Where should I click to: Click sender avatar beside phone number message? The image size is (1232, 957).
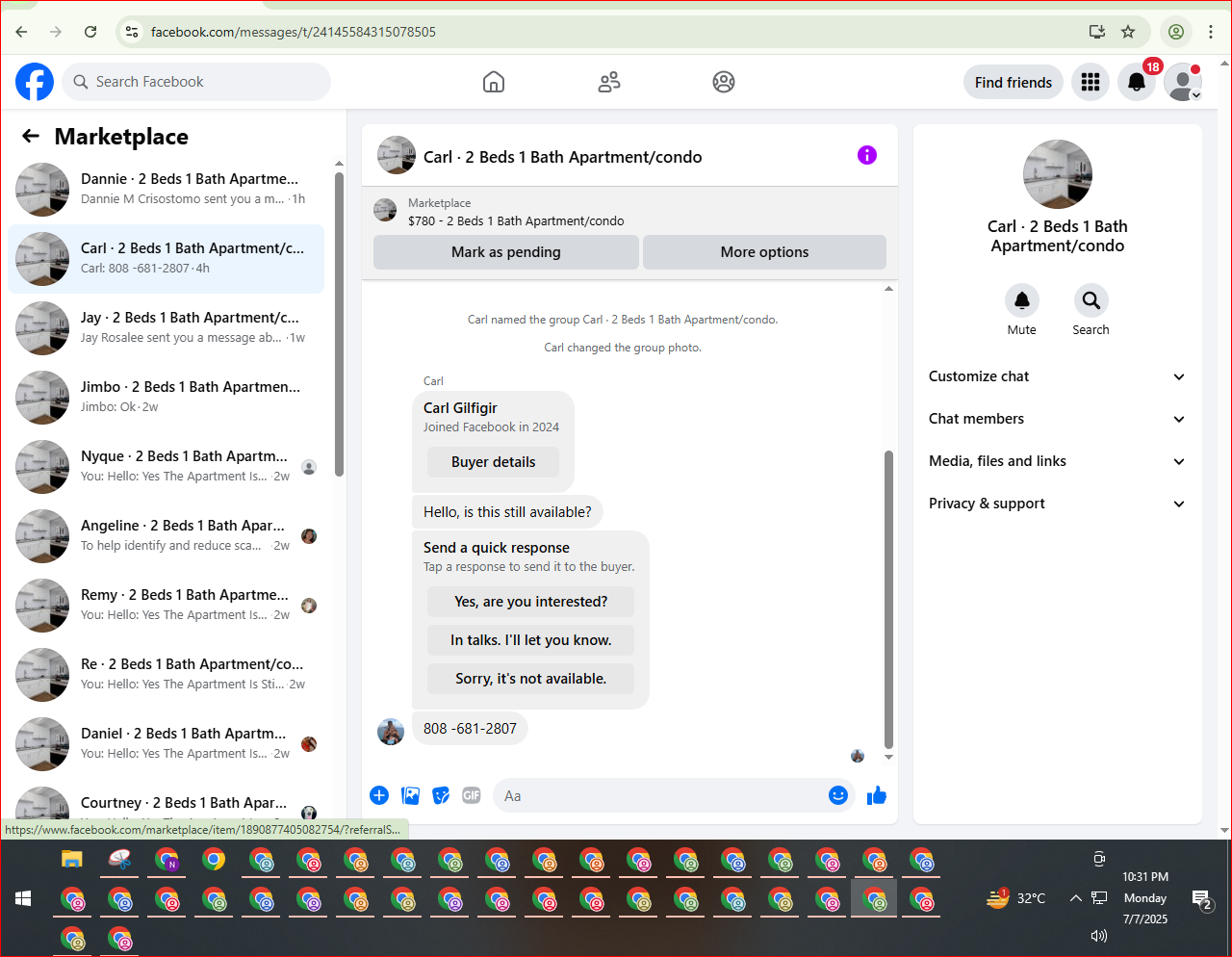[x=391, y=732]
